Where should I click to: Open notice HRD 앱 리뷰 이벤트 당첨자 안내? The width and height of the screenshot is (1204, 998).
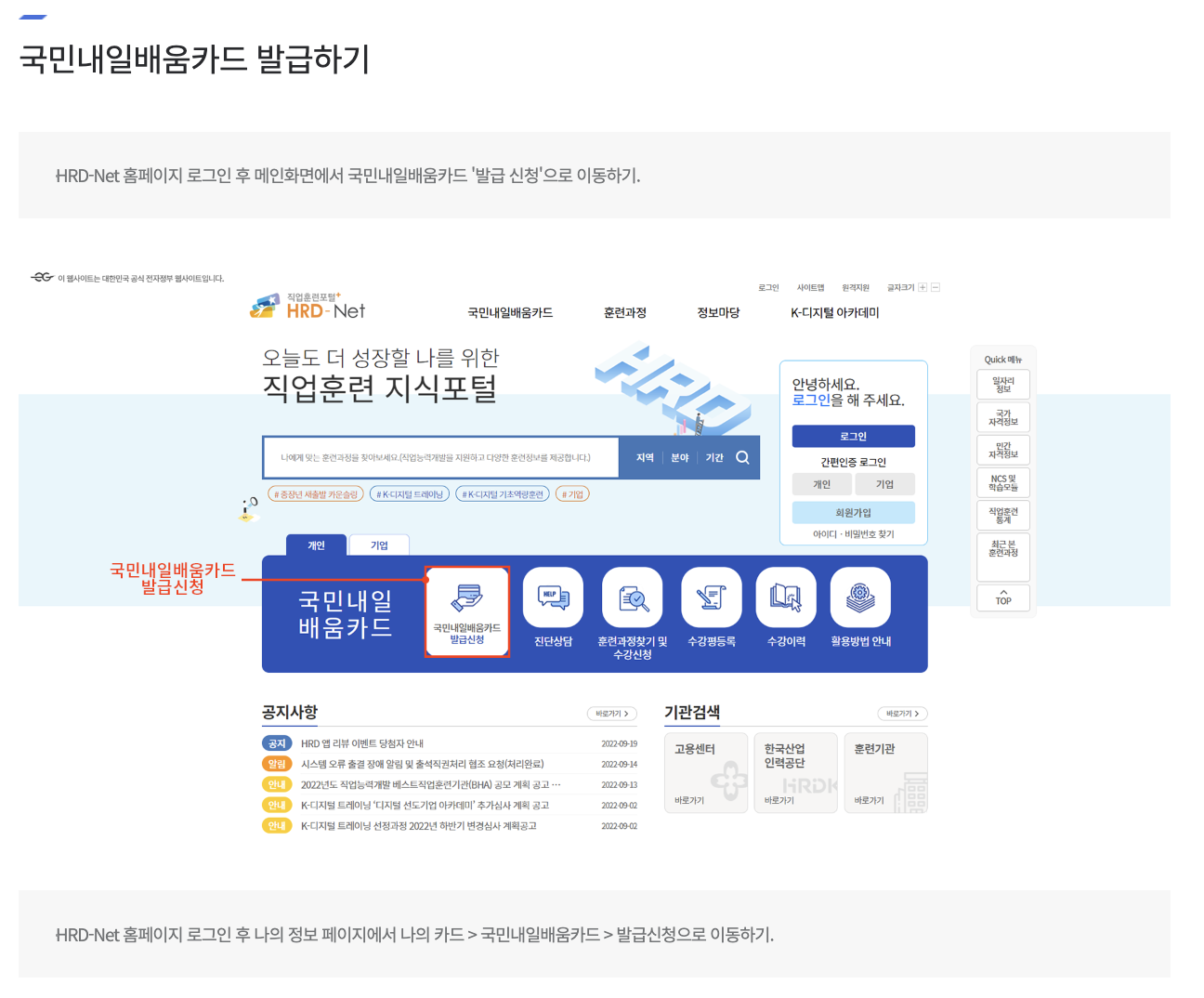coord(362,743)
